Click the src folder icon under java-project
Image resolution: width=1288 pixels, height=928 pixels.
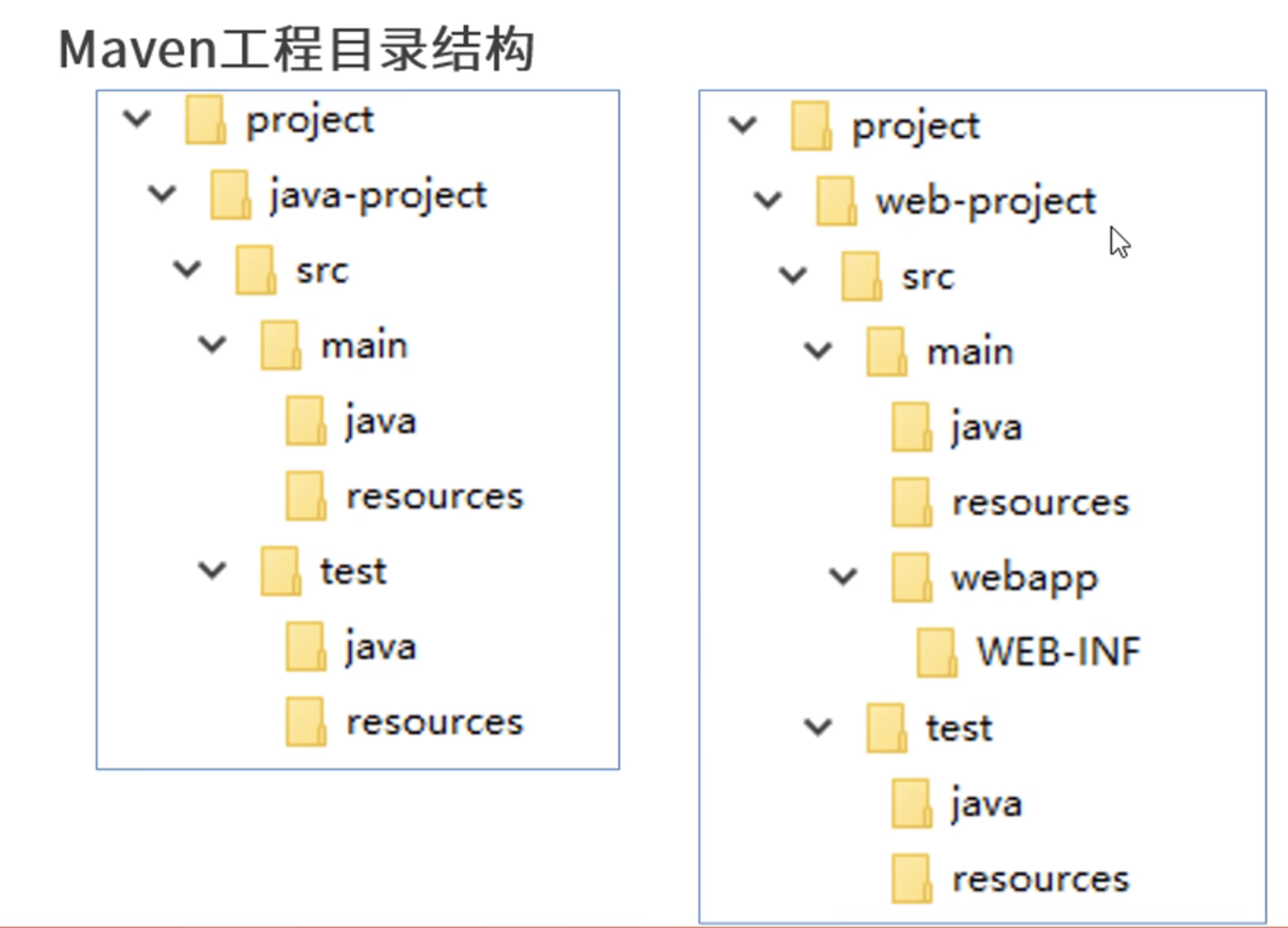coord(255,271)
